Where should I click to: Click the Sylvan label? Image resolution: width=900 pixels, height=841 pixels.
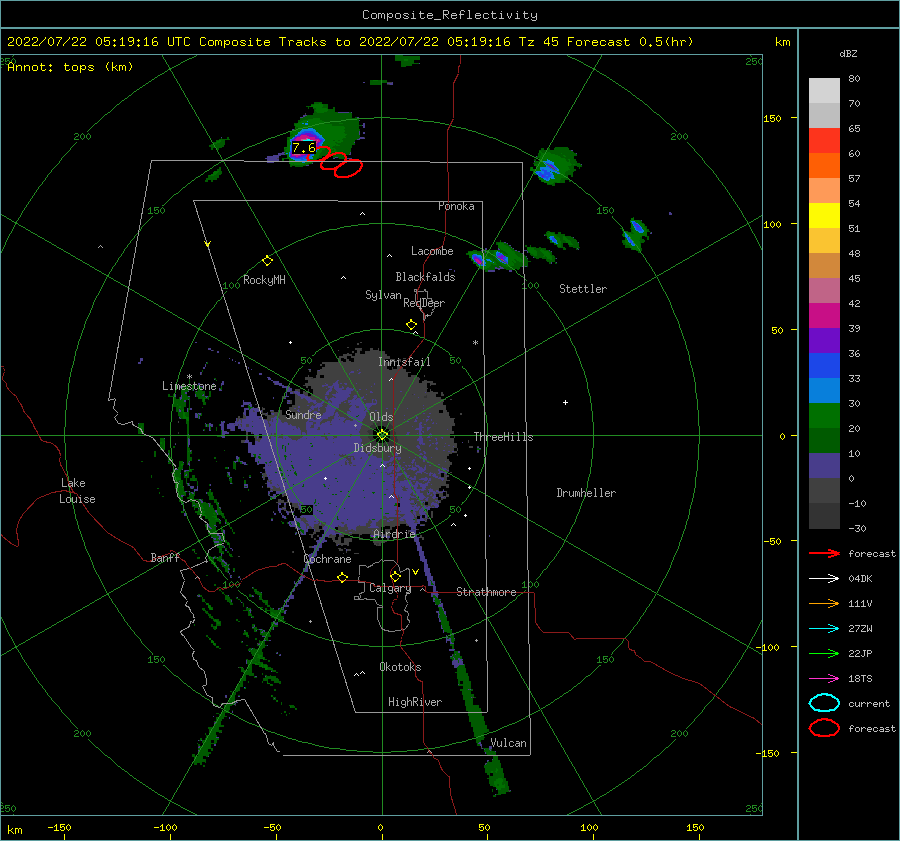(383, 295)
